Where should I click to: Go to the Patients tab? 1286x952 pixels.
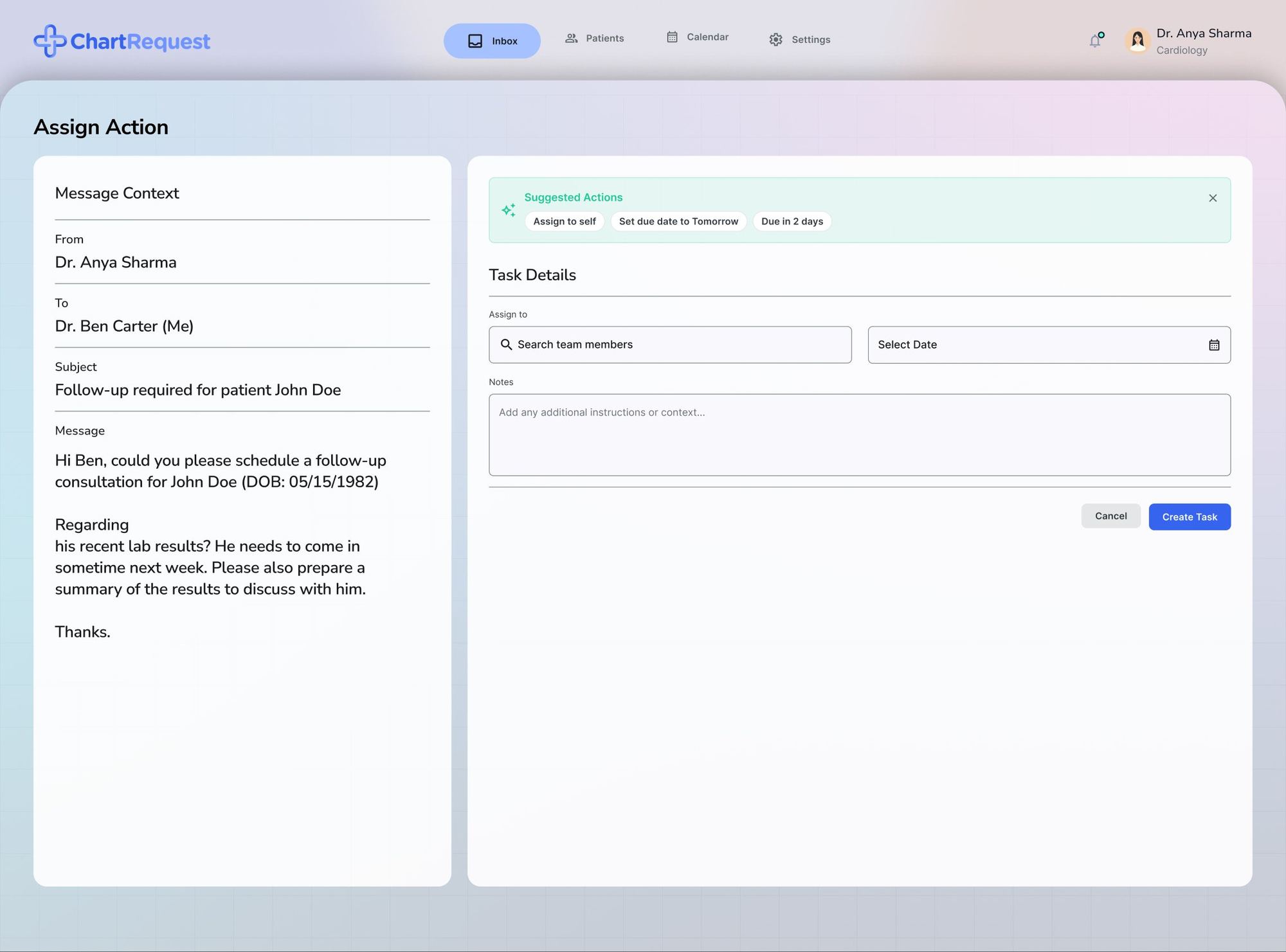595,39
